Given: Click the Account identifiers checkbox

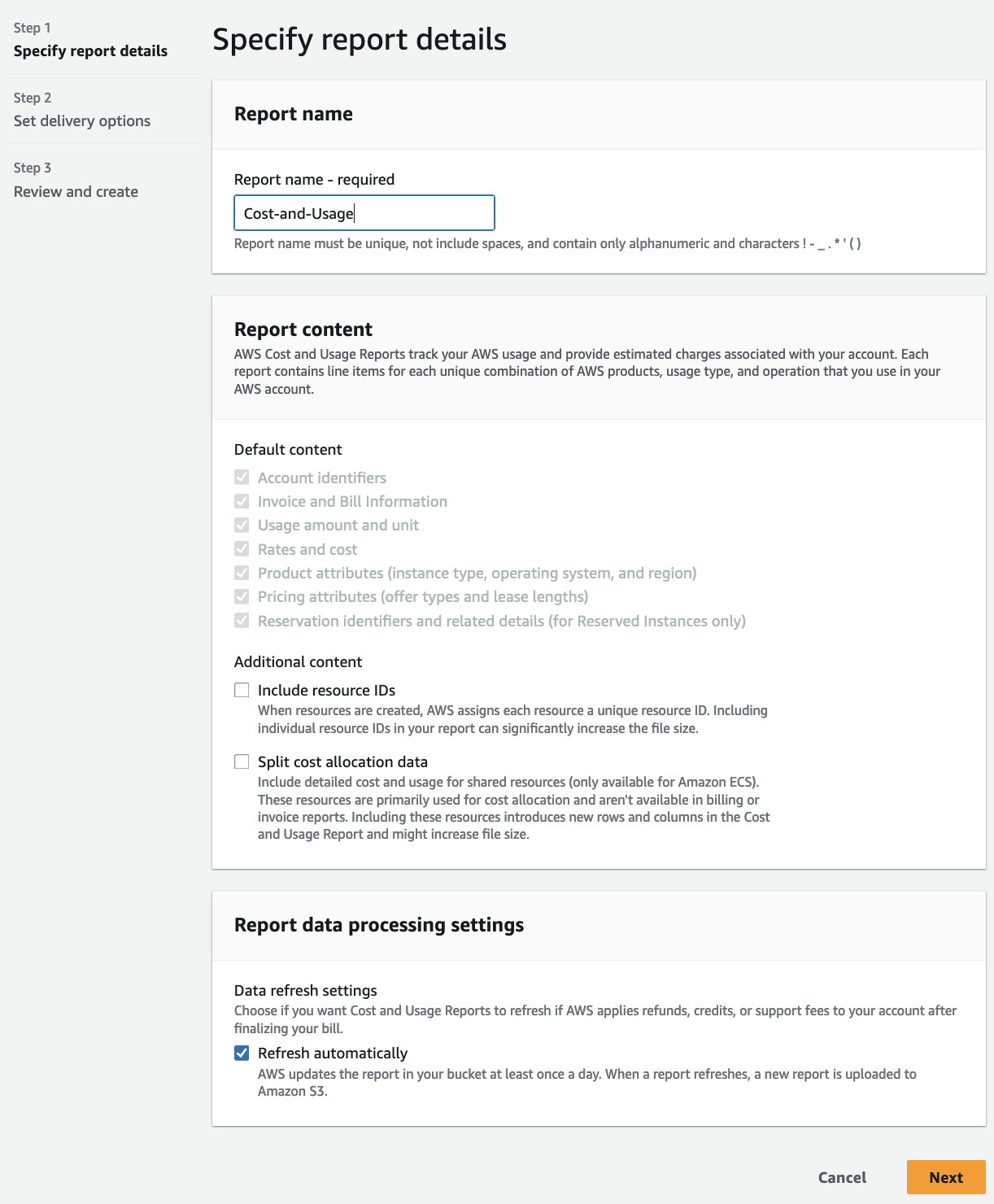Looking at the screenshot, I should click(x=242, y=478).
